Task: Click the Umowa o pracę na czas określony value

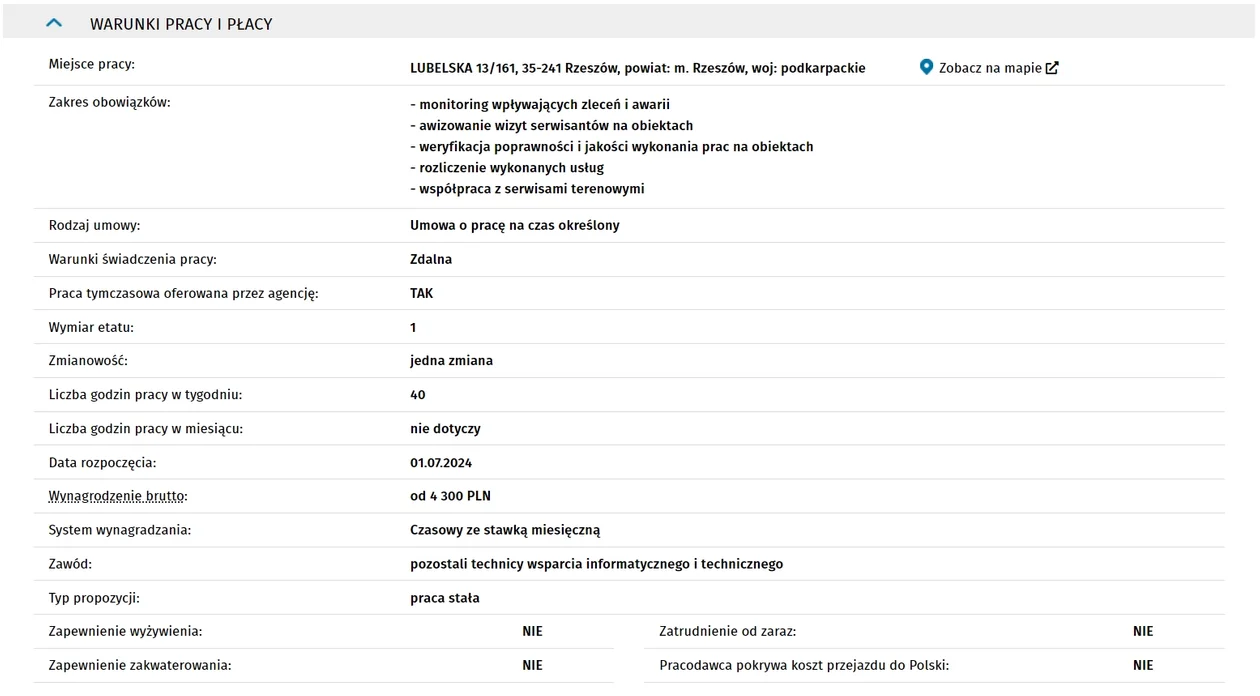Action: pos(515,225)
